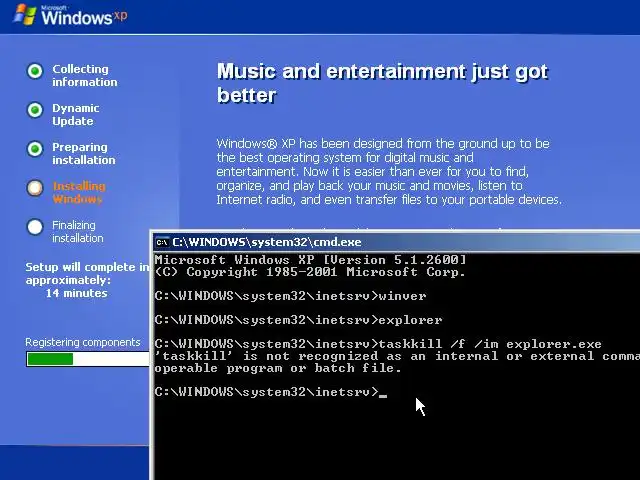Click the 'Preparing installation' label
Viewport: 640px width, 480px height.
pos(84,153)
